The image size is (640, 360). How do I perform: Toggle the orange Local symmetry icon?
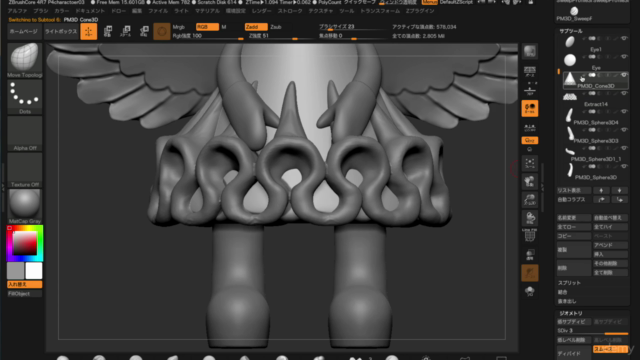tap(530, 109)
